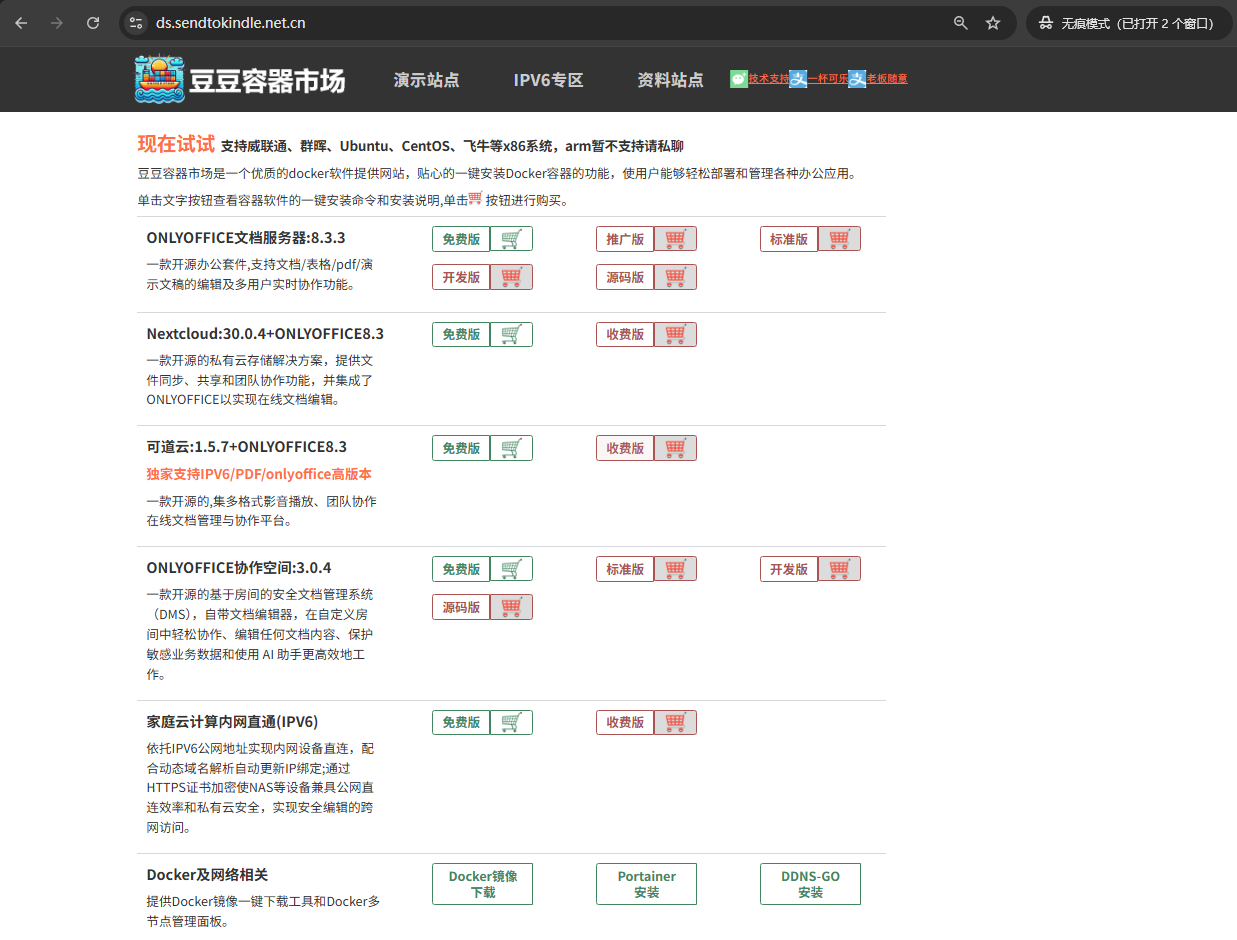
Task: Click the Nextcloud:30.0.4+ONLYOFFICE8.3 title
Action: point(265,334)
